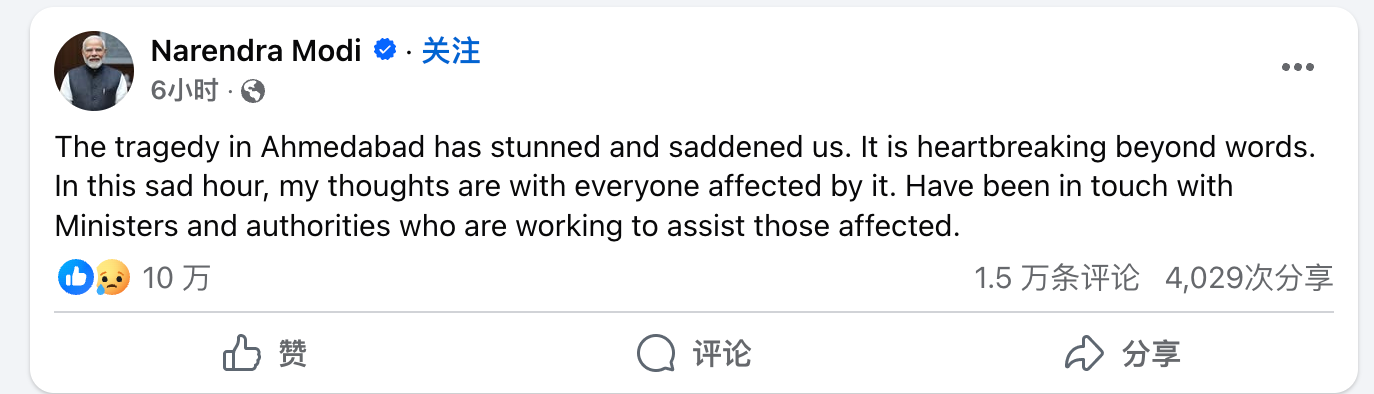Show who reacted via 10 万 count

tap(177, 277)
